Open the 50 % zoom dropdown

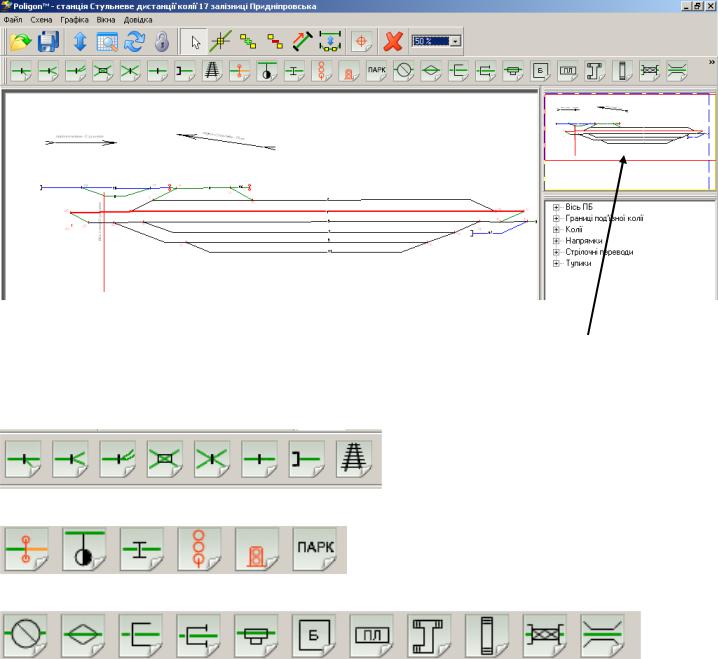(x=456, y=42)
